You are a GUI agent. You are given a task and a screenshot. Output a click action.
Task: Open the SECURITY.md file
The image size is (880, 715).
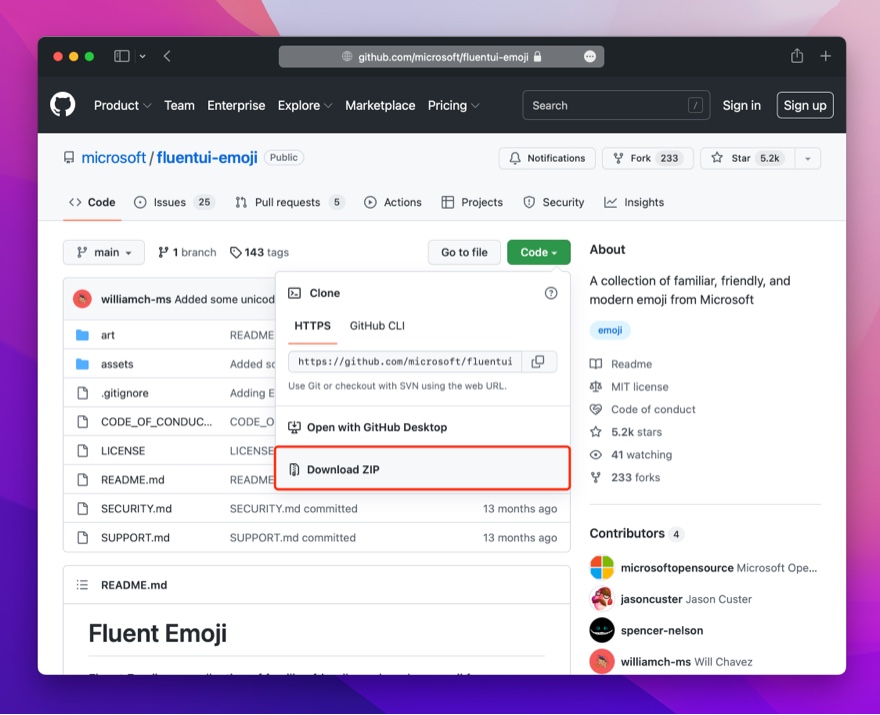(136, 508)
